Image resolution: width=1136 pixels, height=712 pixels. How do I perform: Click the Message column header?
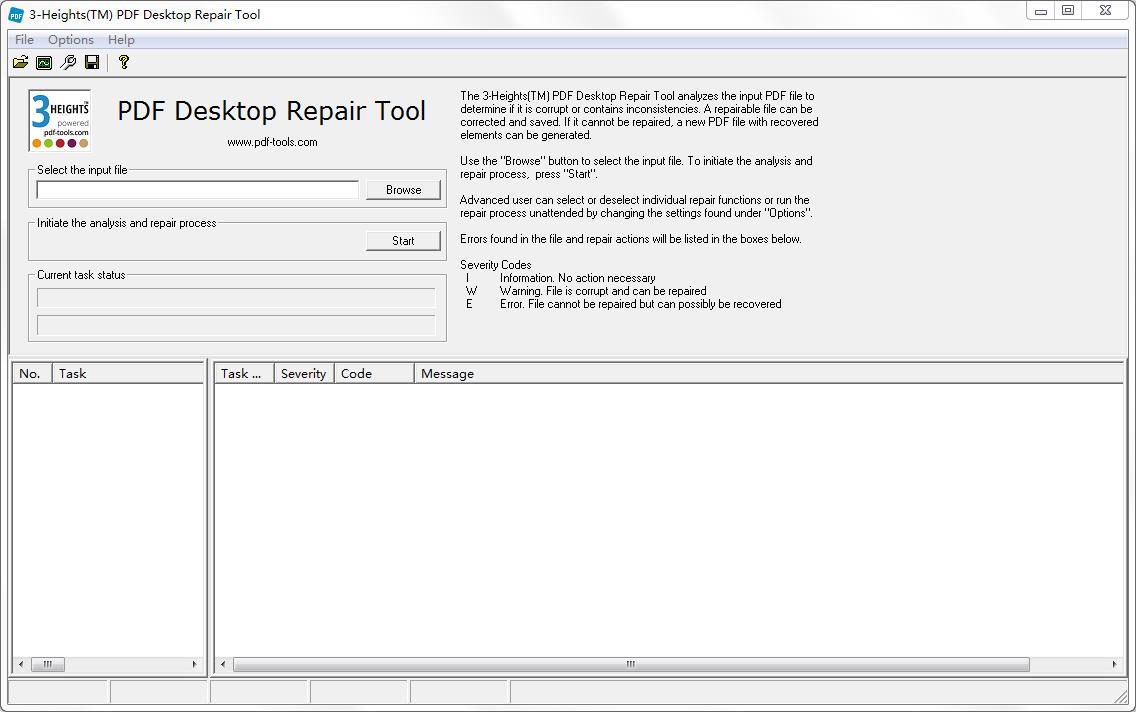pos(768,374)
